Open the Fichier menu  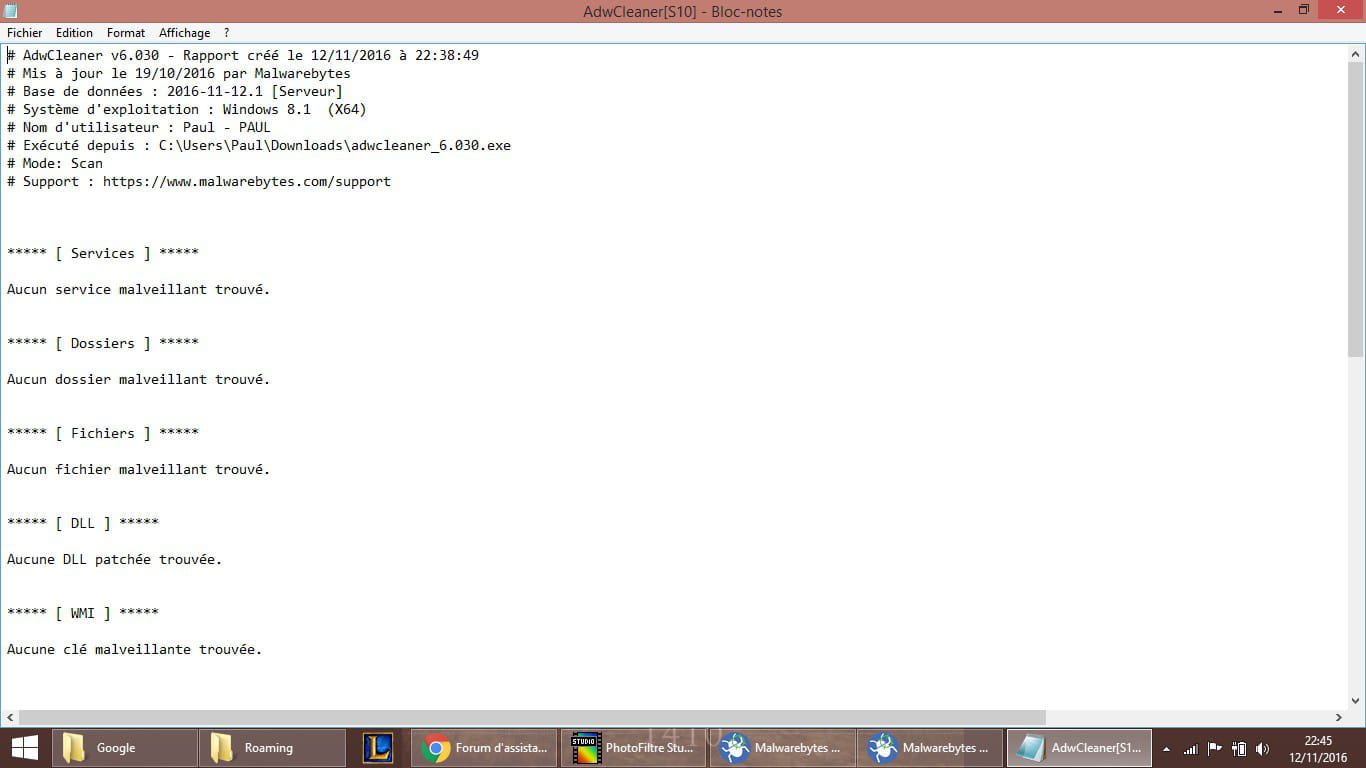(25, 33)
